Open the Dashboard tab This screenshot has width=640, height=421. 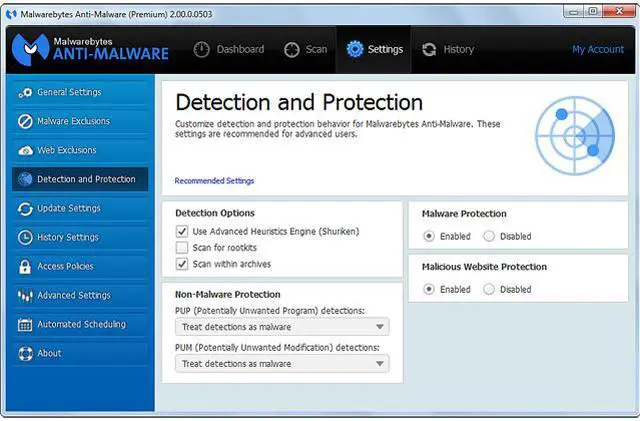click(x=229, y=49)
